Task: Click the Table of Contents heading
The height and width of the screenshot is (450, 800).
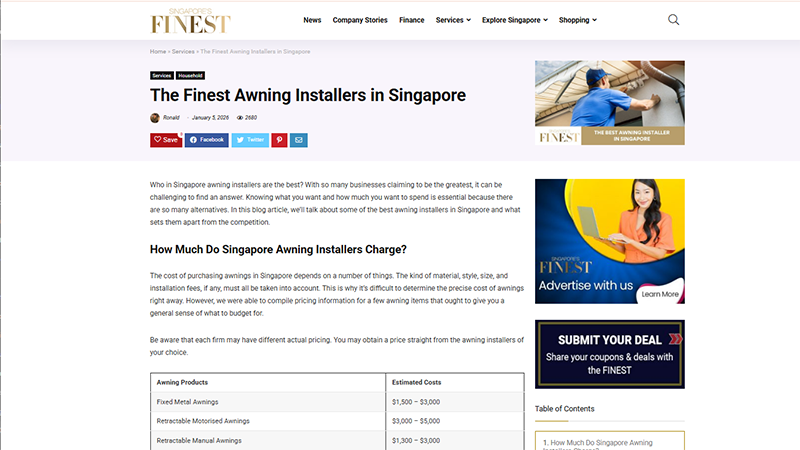Action: click(564, 409)
